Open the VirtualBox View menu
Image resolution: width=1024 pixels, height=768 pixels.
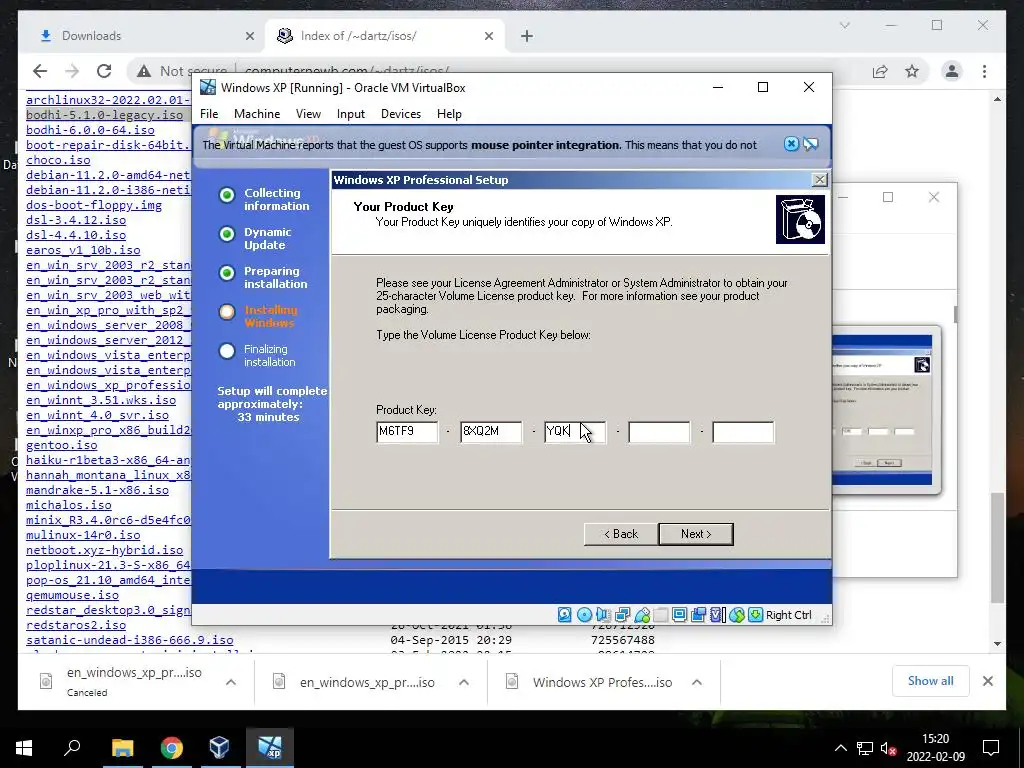[x=308, y=114]
